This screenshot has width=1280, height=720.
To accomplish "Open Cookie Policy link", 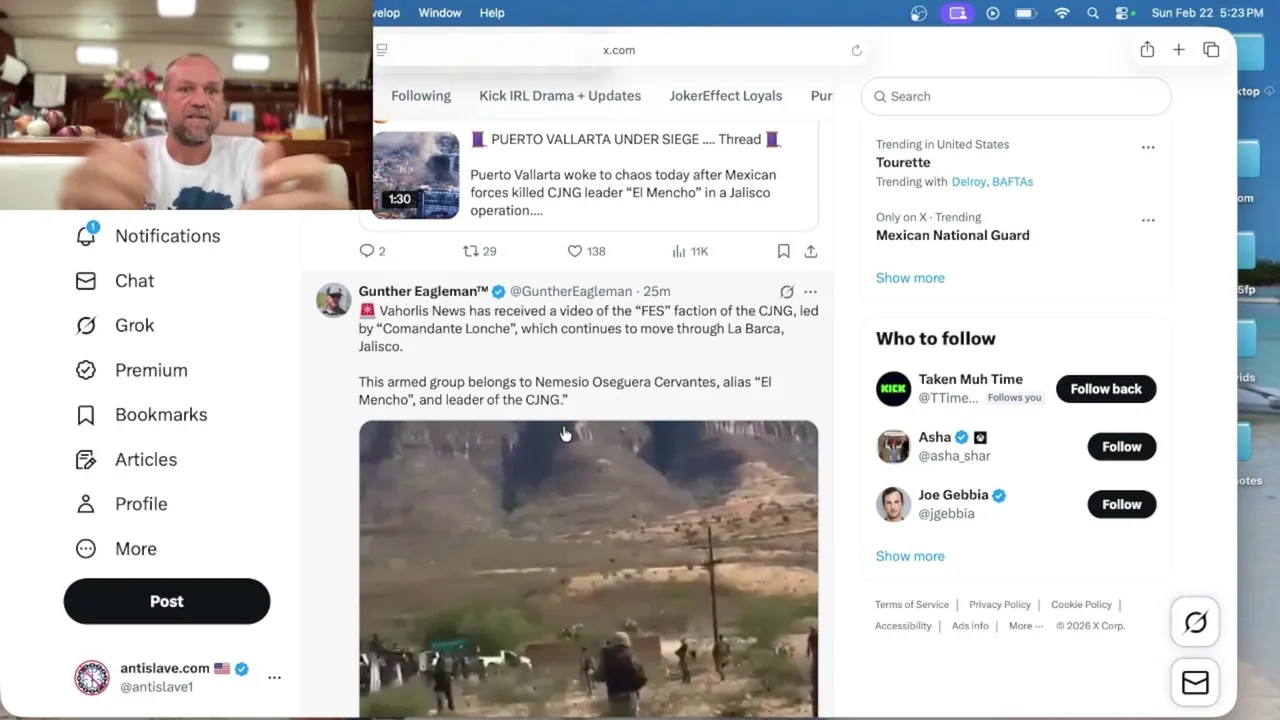I will [x=1081, y=605].
